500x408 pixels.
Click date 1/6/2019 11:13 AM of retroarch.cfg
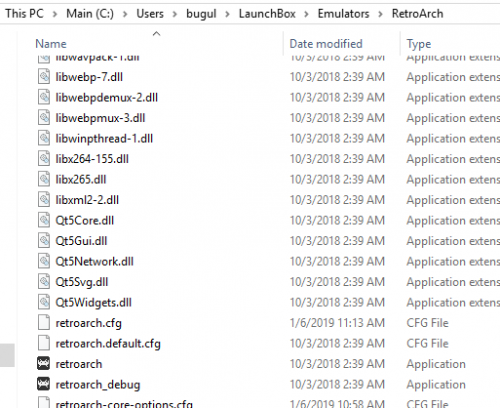click(337, 323)
